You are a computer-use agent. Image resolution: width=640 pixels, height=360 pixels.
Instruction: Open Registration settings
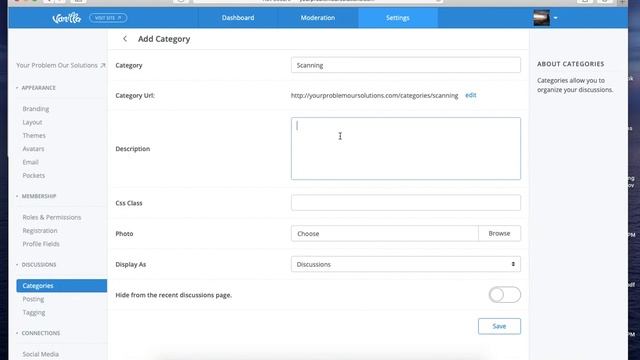(40, 231)
